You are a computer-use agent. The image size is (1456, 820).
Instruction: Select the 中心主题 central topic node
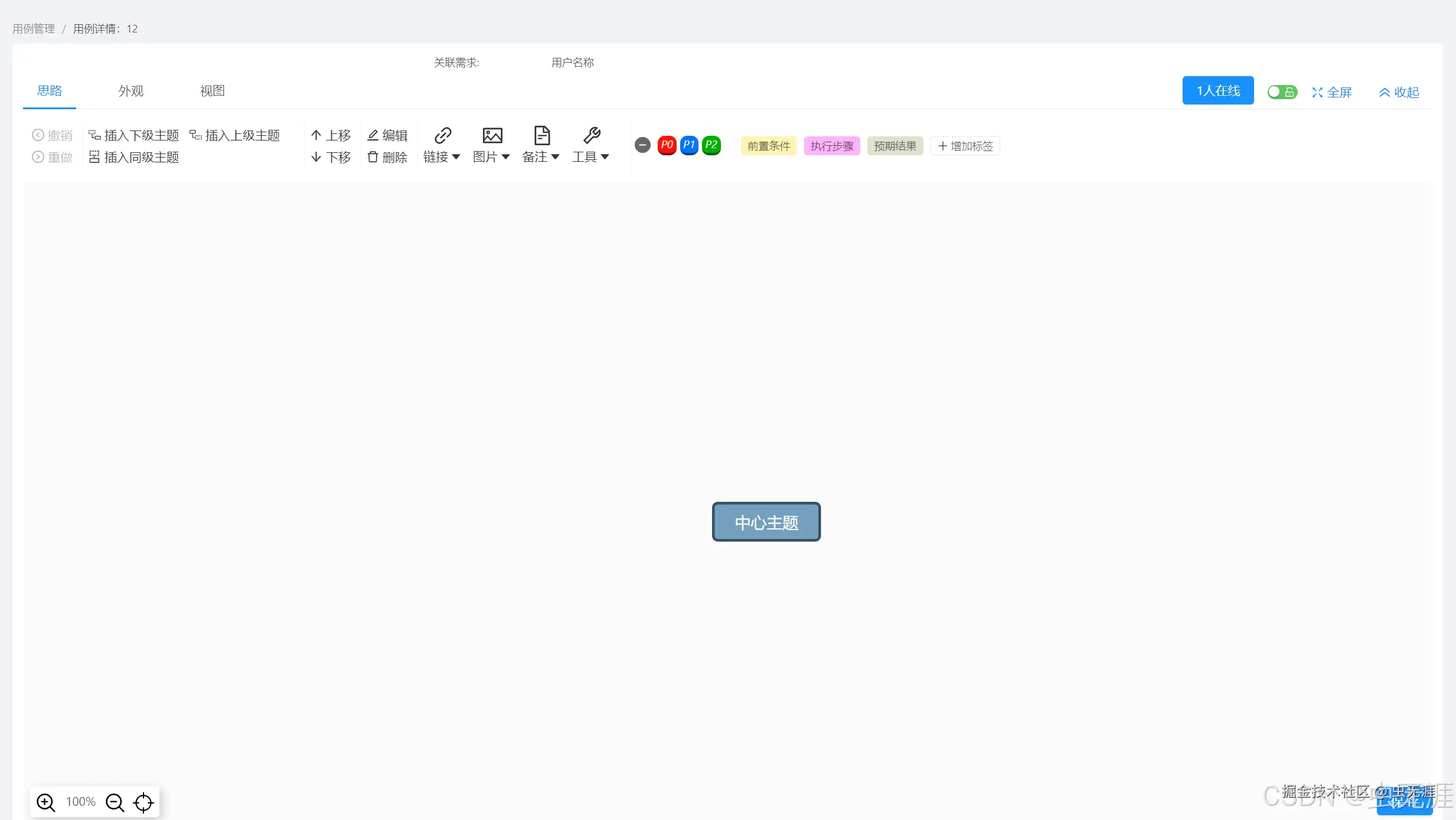coord(766,522)
